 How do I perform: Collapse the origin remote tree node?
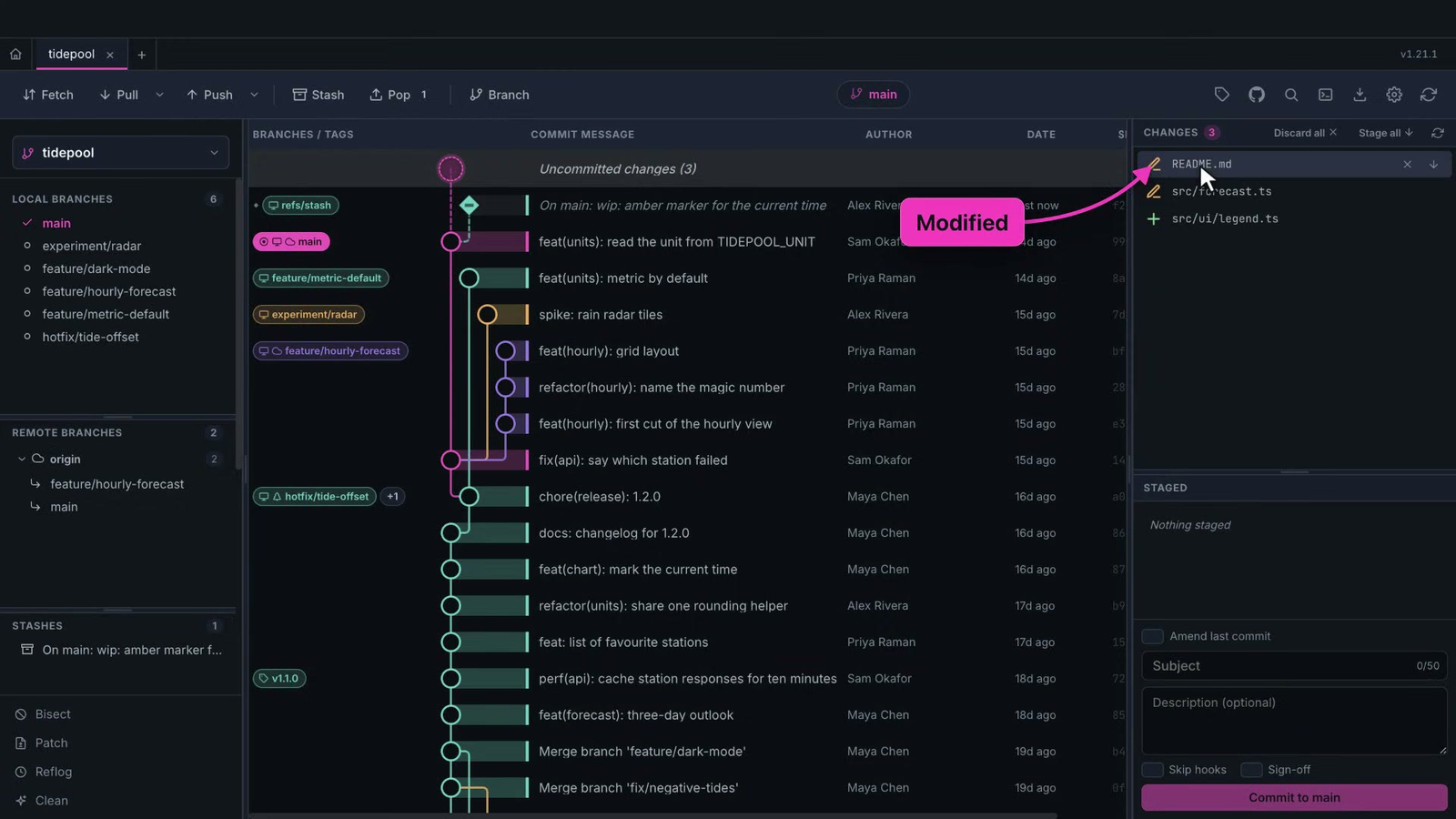22,460
